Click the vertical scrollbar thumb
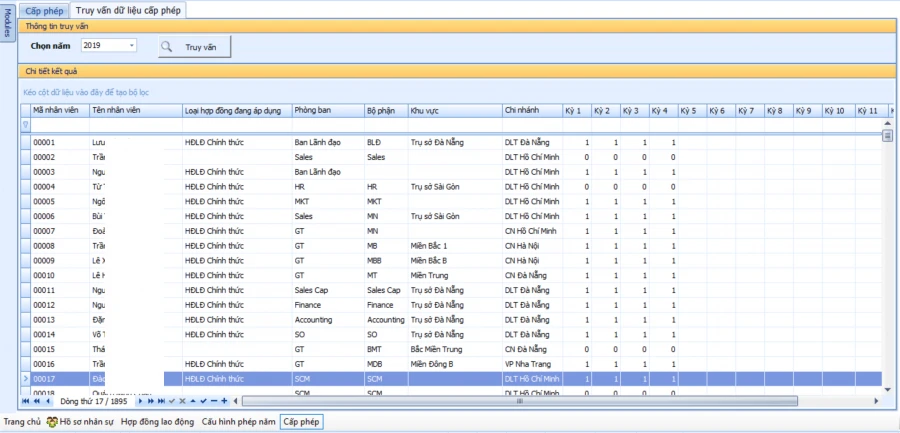 (x=887, y=136)
